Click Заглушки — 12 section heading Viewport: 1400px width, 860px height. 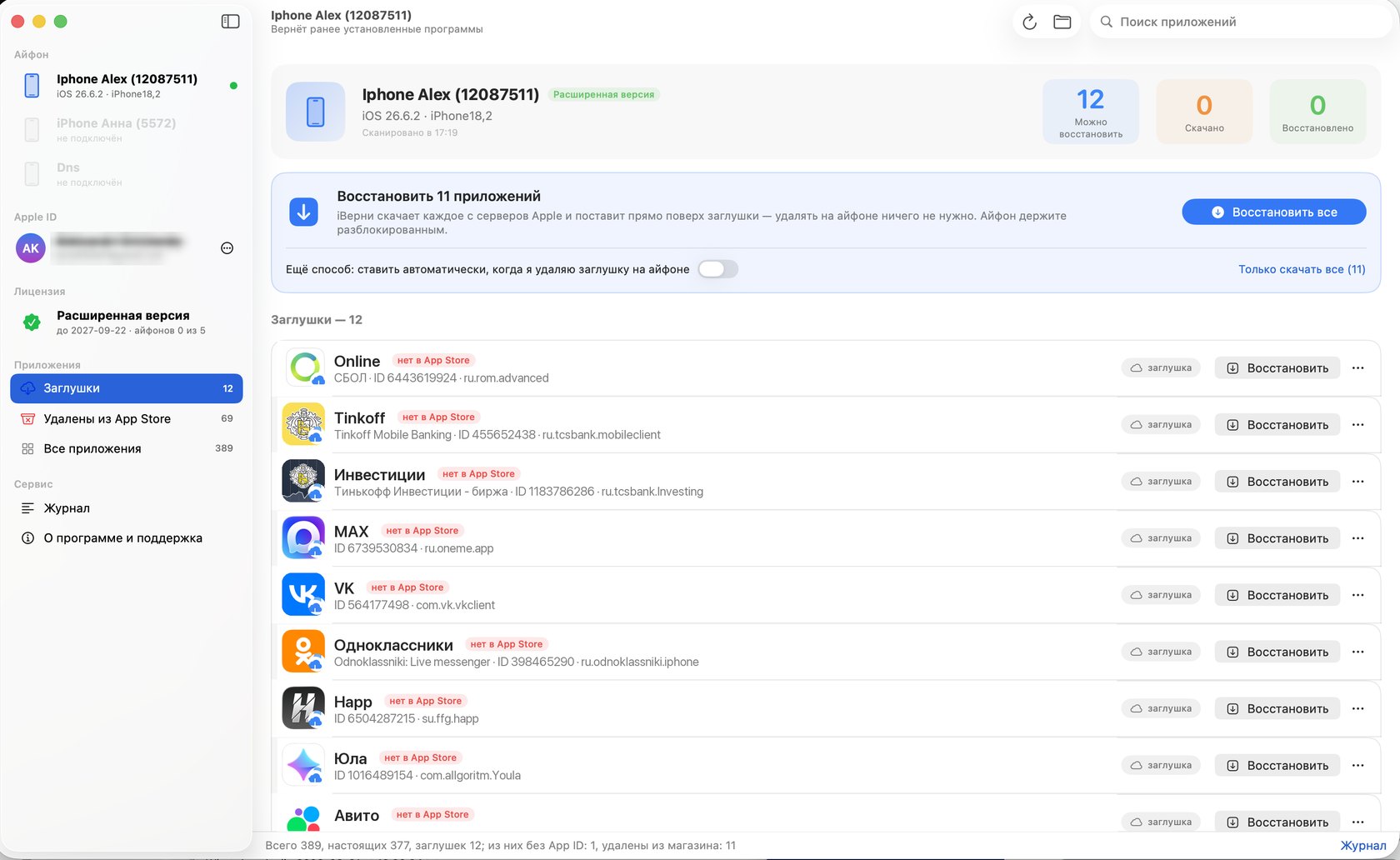tap(317, 320)
